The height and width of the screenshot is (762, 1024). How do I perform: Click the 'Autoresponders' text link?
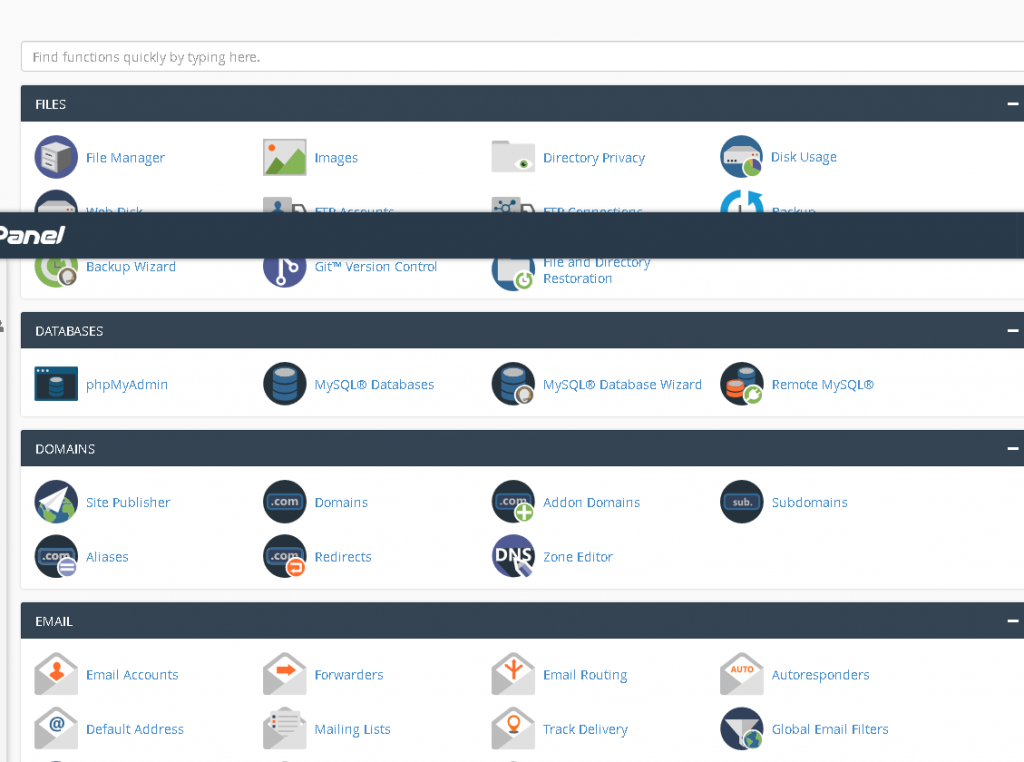coord(820,675)
